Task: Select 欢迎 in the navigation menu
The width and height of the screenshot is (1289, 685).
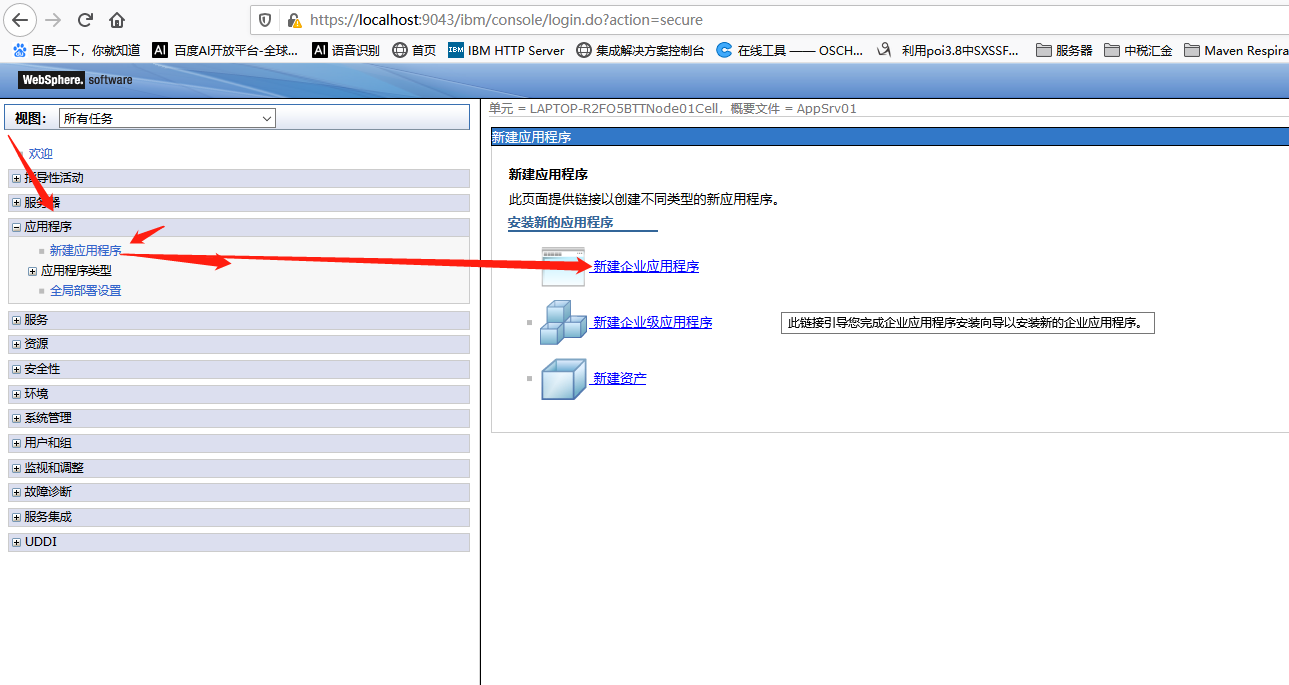Action: point(40,153)
